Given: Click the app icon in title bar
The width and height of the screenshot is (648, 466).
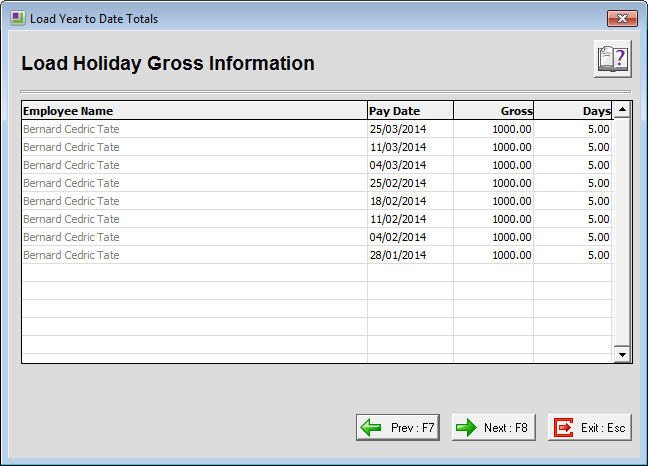Looking at the screenshot, I should coord(18,18).
